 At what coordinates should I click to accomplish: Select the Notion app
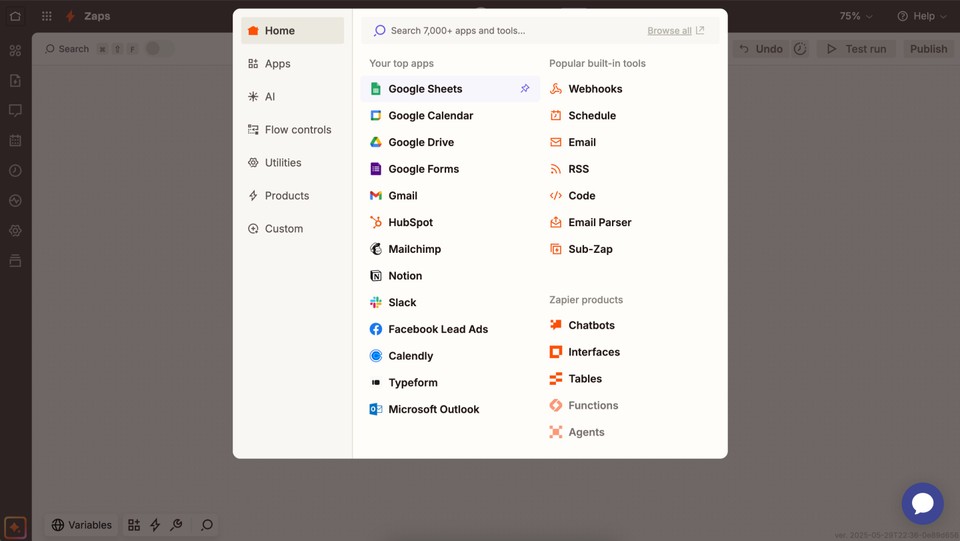[x=449, y=276]
